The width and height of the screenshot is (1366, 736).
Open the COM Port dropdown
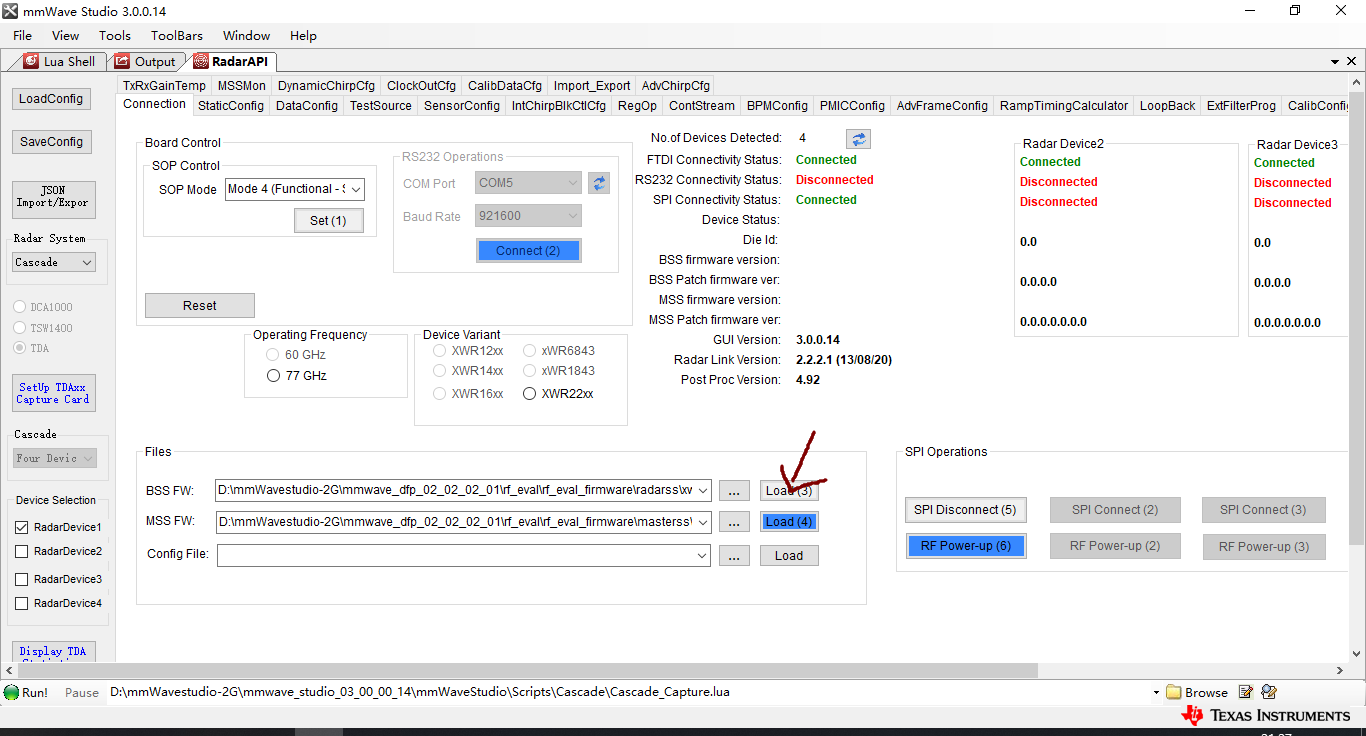[572, 183]
